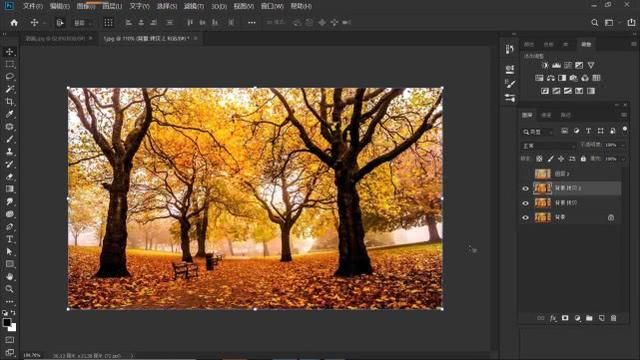640x360 pixels.
Task: Pick the Path Selection arrow tool
Action: click(10, 251)
